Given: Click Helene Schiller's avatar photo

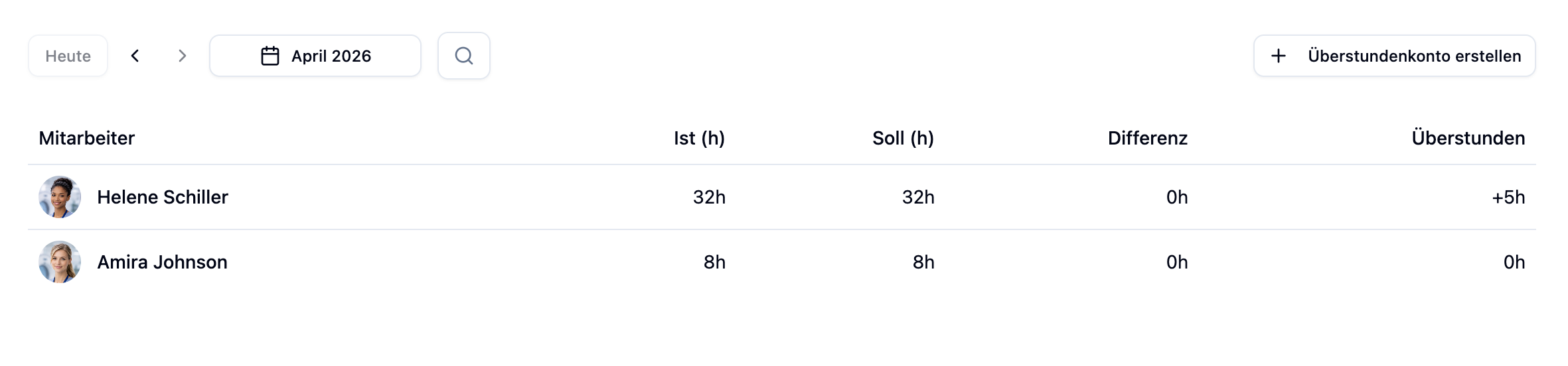Looking at the screenshot, I should (60, 197).
